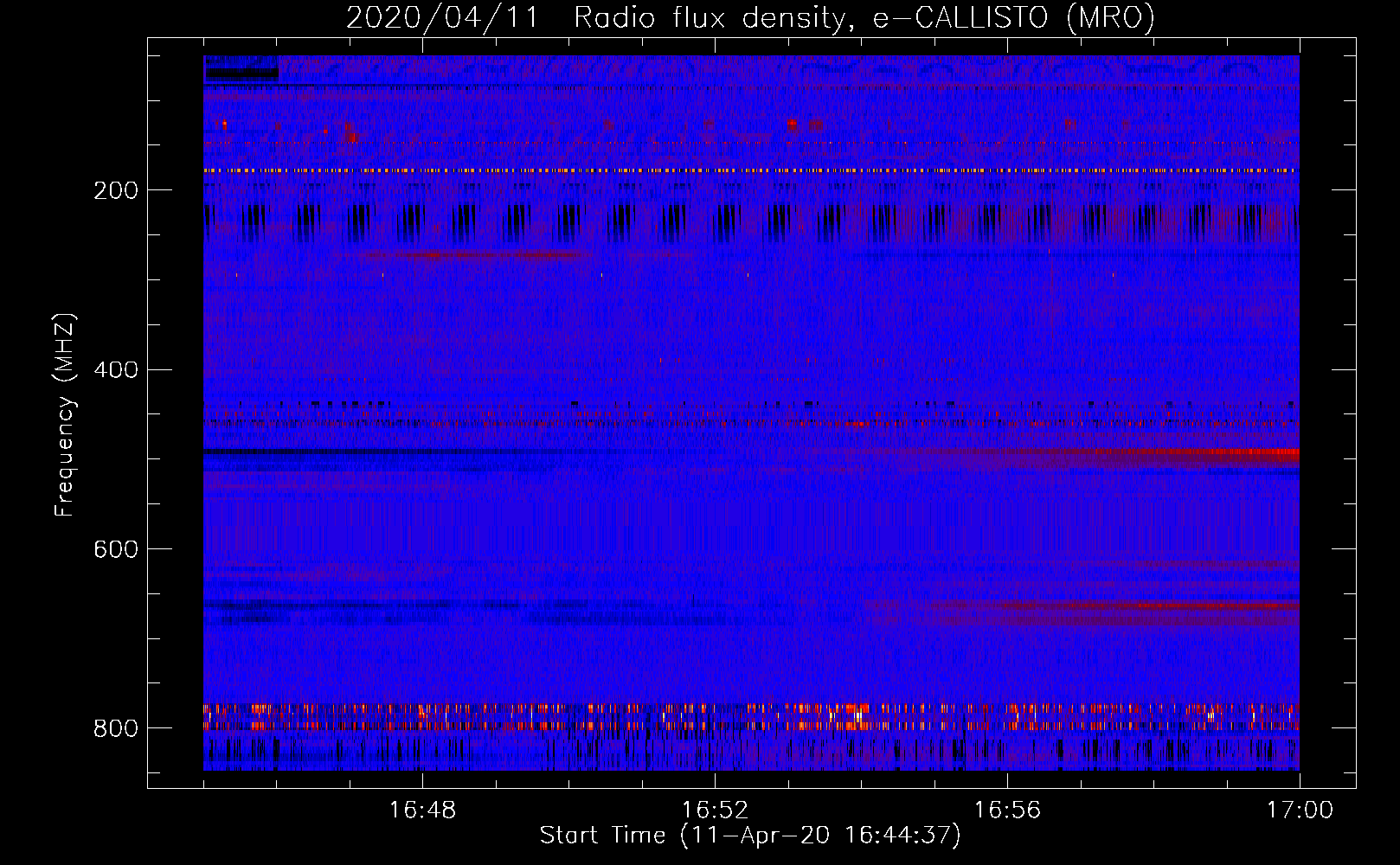
Task: Click the "Frequency (MHZ)" axis label
Action: [65, 415]
